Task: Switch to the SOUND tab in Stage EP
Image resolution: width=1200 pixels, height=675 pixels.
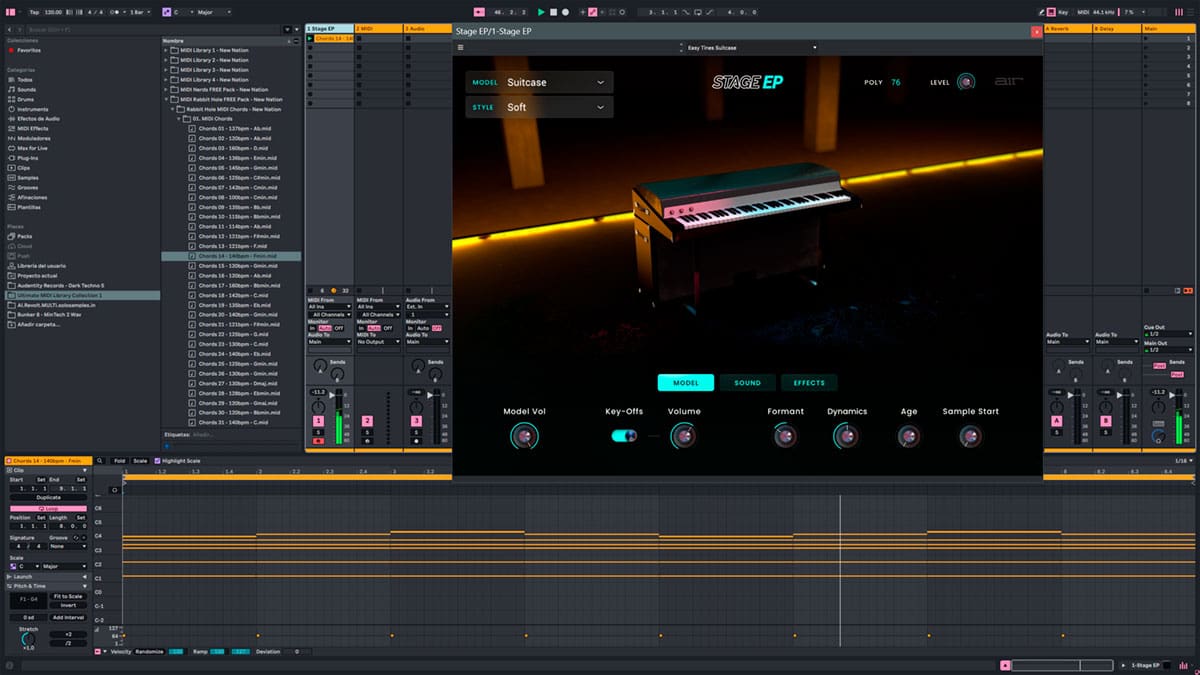Action: tap(747, 382)
